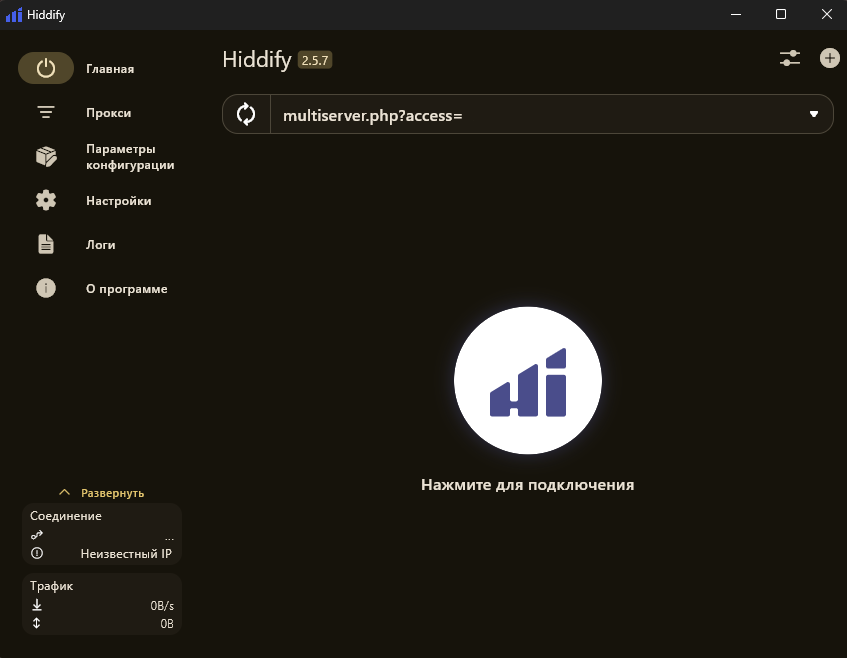The height and width of the screenshot is (658, 847).
Task: Open the profile selection dropdown
Action: point(813,113)
